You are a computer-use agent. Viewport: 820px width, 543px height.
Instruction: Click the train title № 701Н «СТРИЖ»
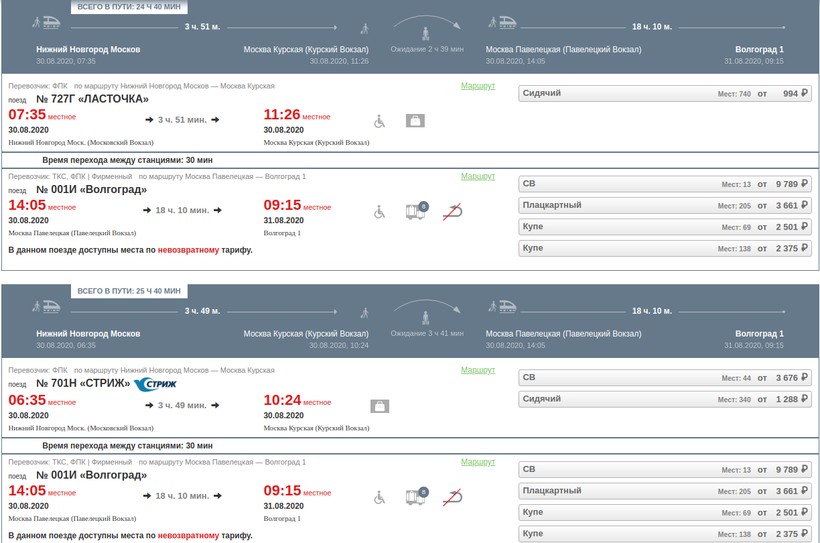83,383
